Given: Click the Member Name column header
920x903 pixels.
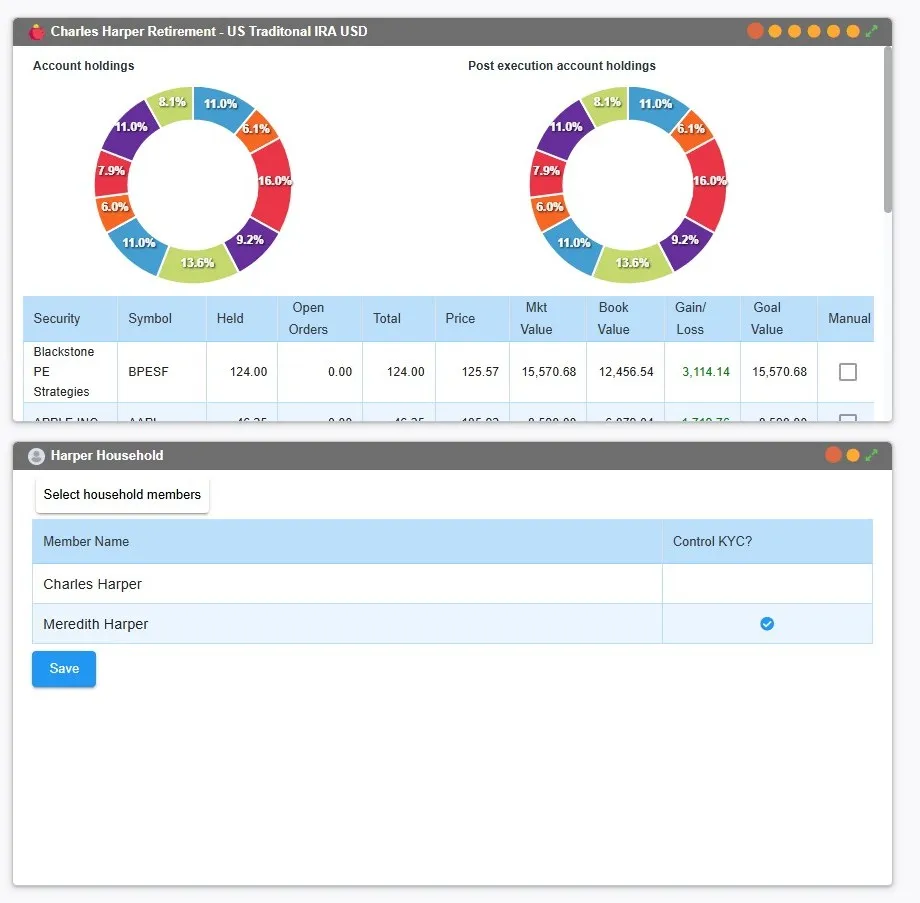Looking at the screenshot, I should [x=86, y=541].
